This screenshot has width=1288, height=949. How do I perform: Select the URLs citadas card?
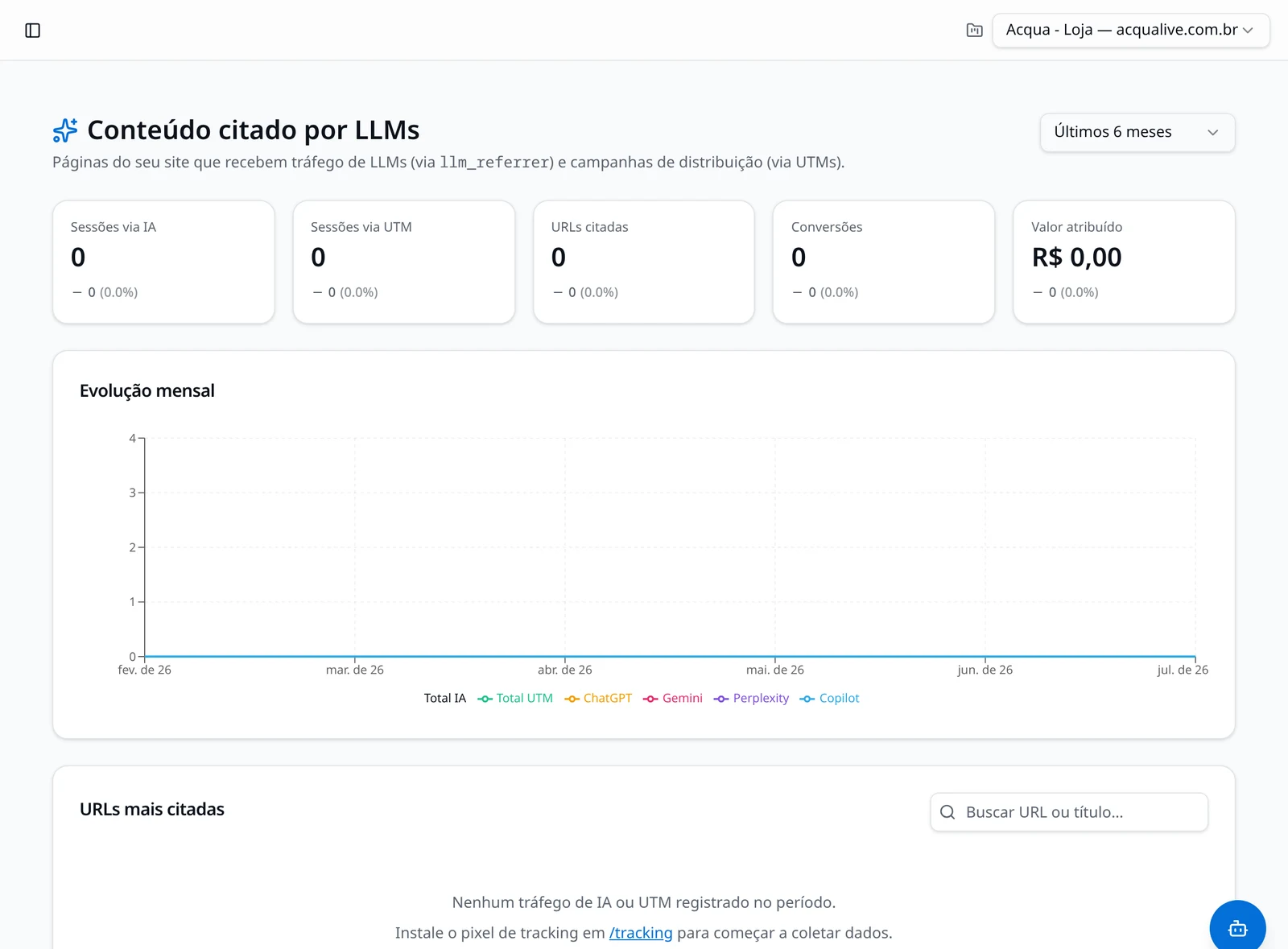click(643, 262)
